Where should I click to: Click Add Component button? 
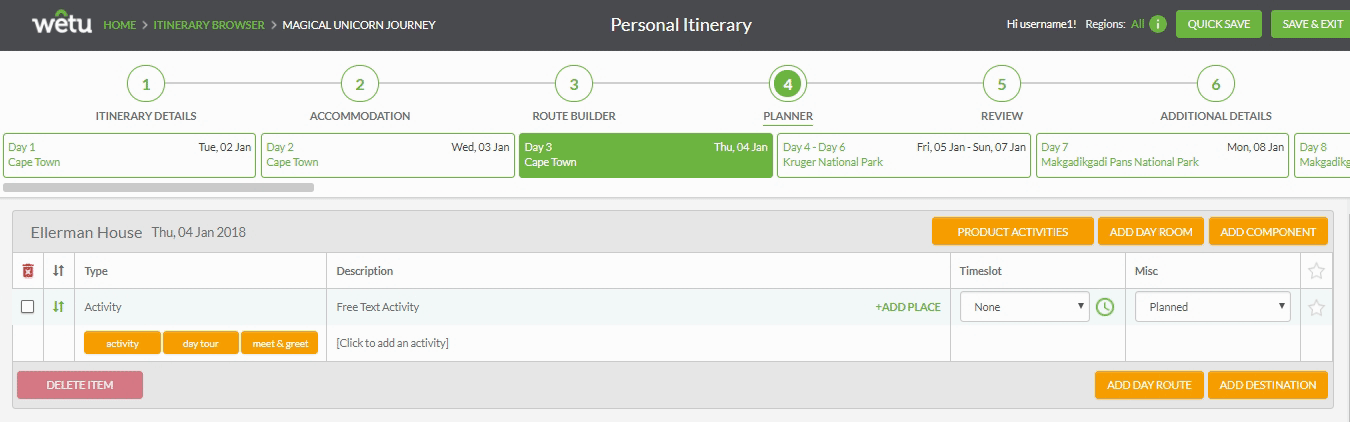click(x=1268, y=232)
